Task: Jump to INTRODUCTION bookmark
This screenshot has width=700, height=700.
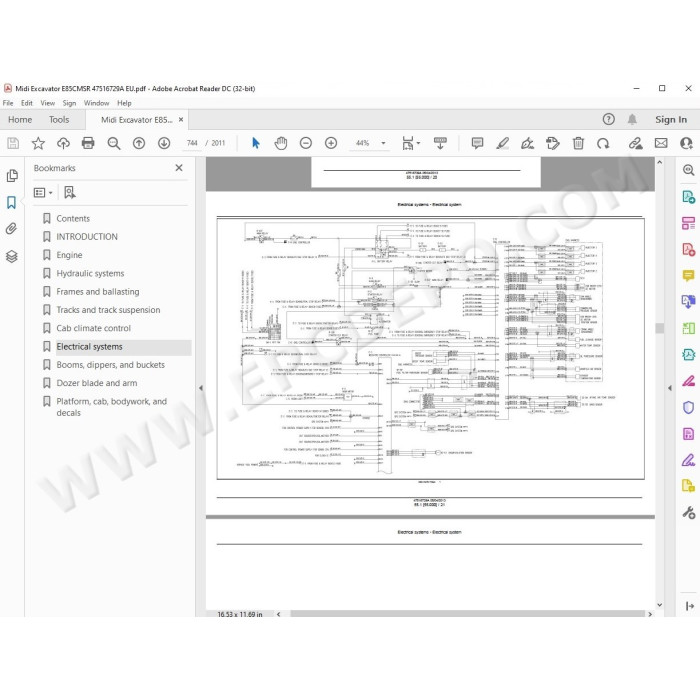Action: [x=87, y=237]
